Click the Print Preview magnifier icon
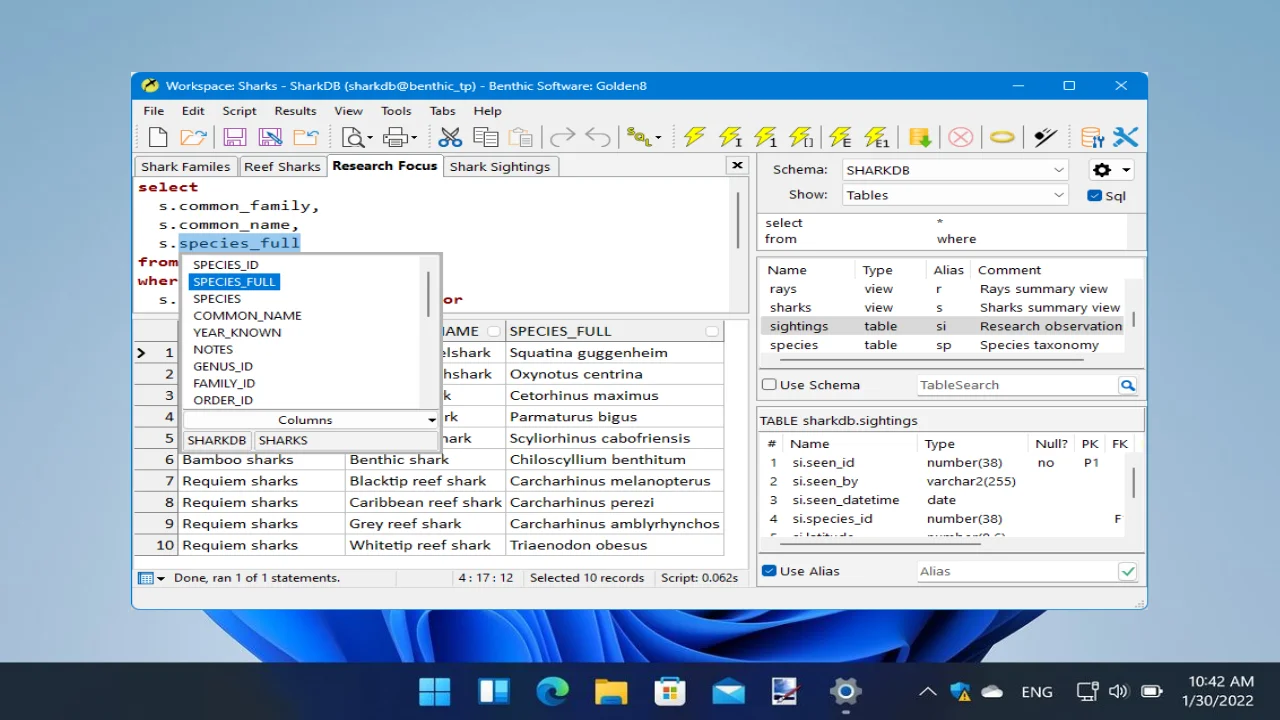 353,137
